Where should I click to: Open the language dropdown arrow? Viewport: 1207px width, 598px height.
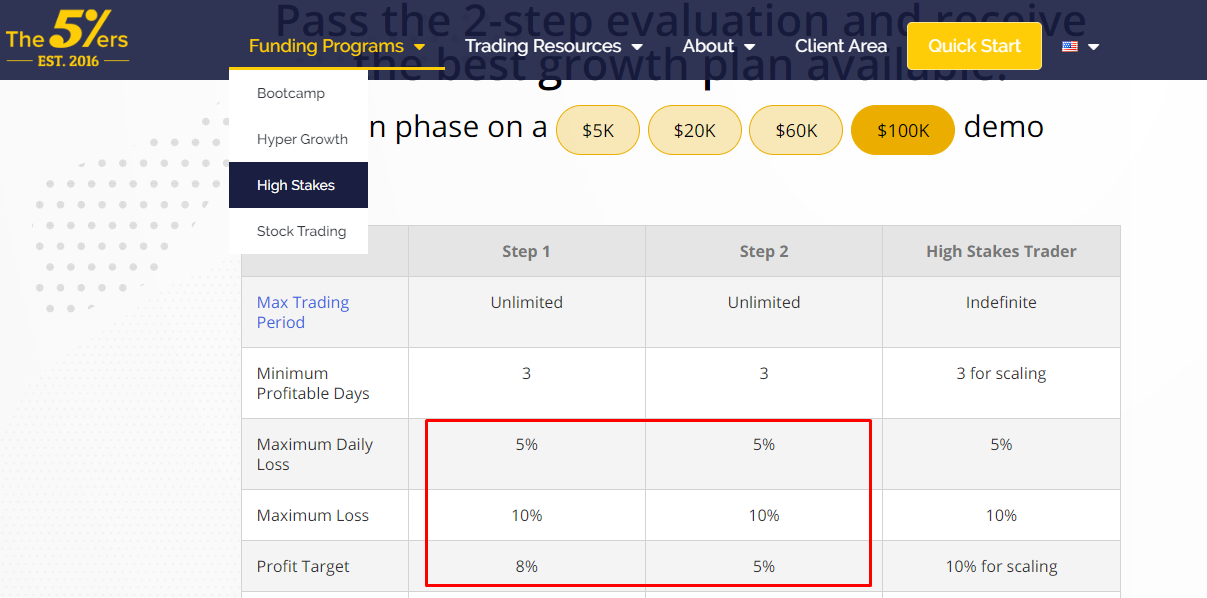pyautogui.click(x=1093, y=47)
